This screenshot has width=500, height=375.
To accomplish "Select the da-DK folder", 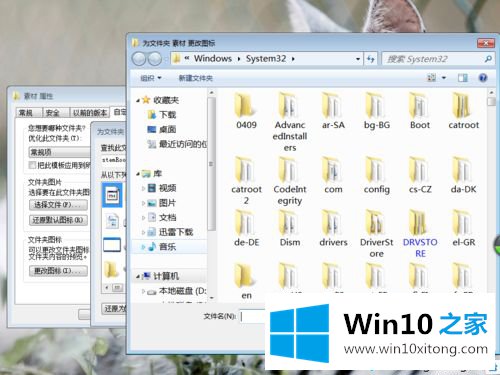I will [x=463, y=175].
